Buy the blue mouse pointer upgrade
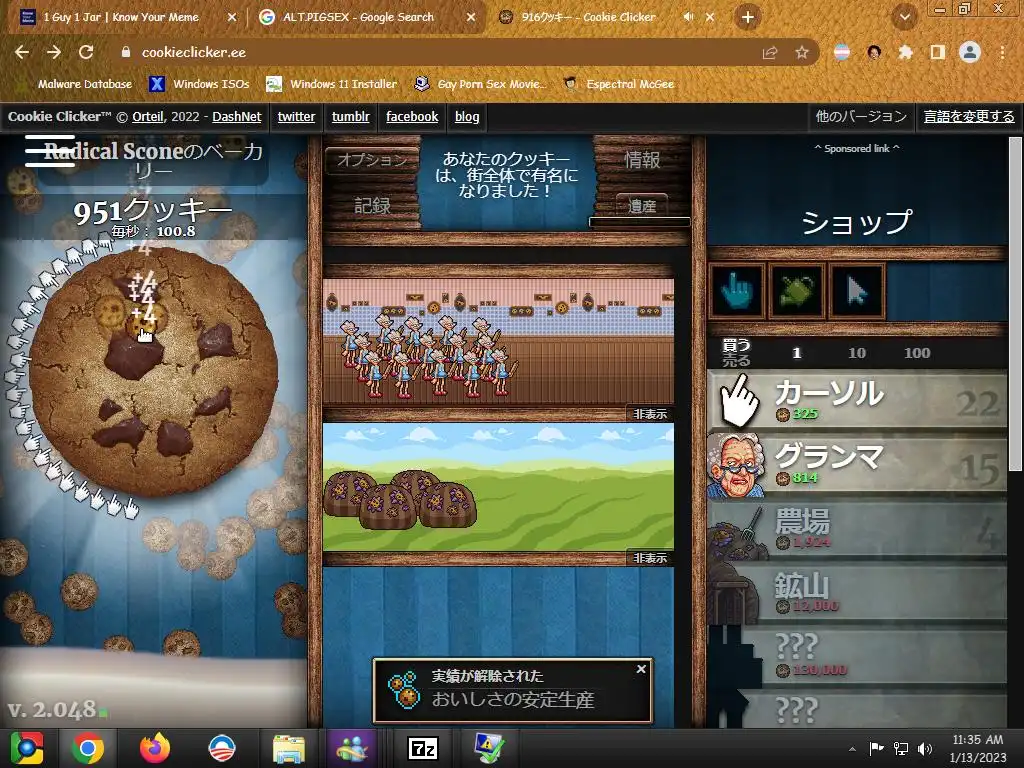The width and height of the screenshot is (1024, 768). (857, 291)
